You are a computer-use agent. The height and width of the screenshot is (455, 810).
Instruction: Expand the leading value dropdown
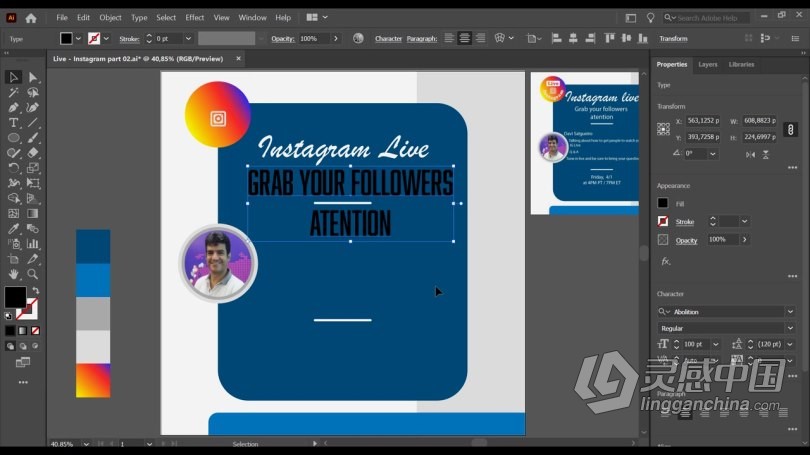790,344
